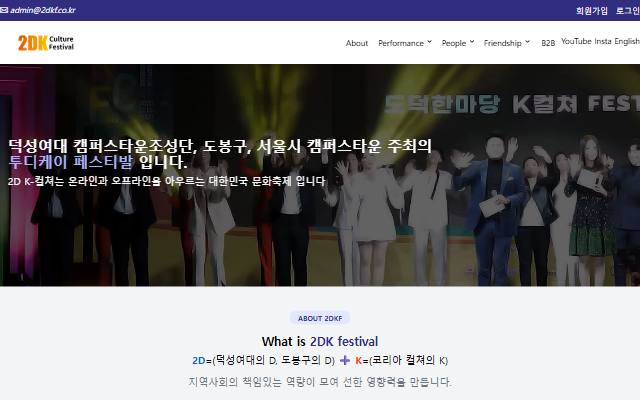Open the Insta link in navigation

[x=603, y=41]
